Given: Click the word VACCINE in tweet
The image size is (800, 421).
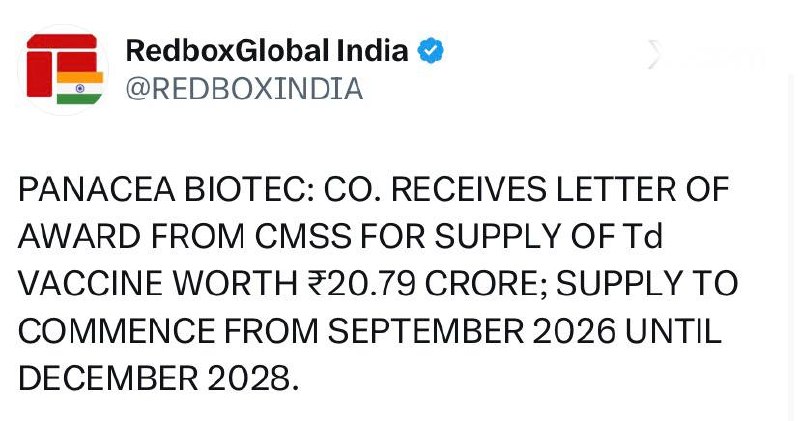Looking at the screenshot, I should click(85, 284).
